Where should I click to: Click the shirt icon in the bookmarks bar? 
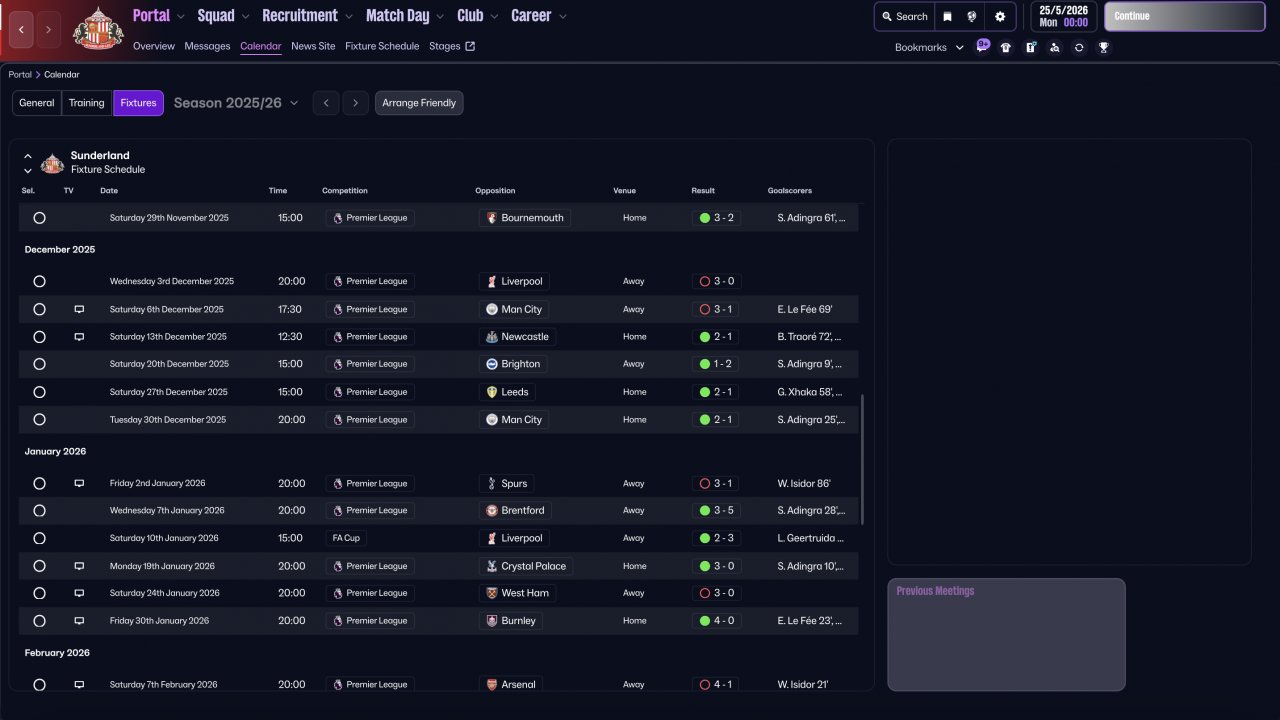coord(1006,47)
